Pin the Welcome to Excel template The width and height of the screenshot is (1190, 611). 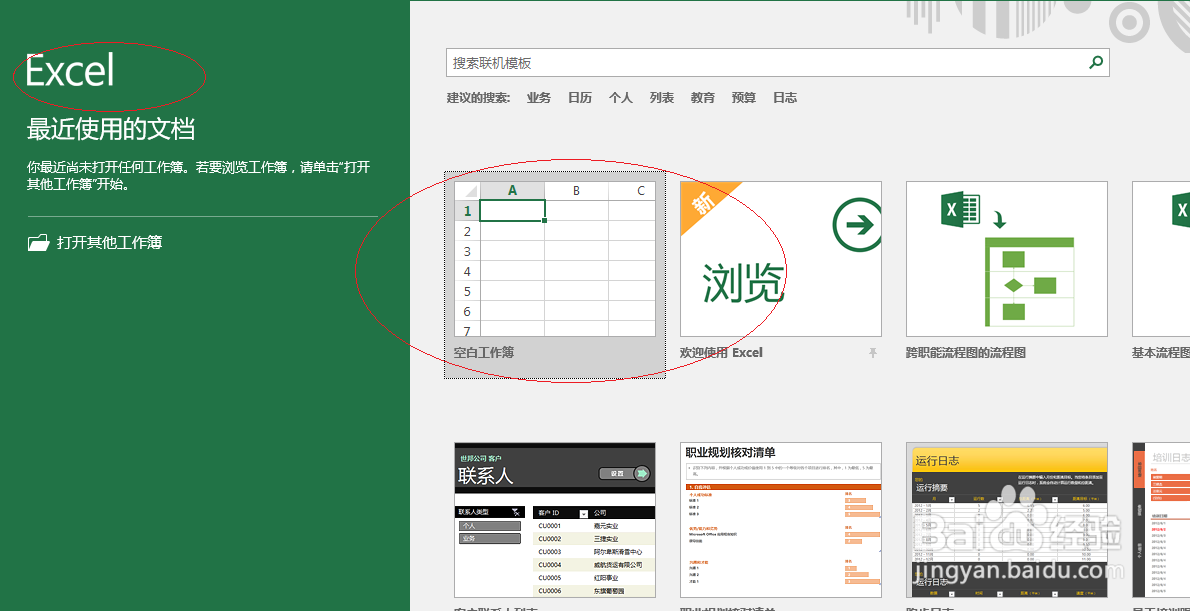[x=873, y=353]
